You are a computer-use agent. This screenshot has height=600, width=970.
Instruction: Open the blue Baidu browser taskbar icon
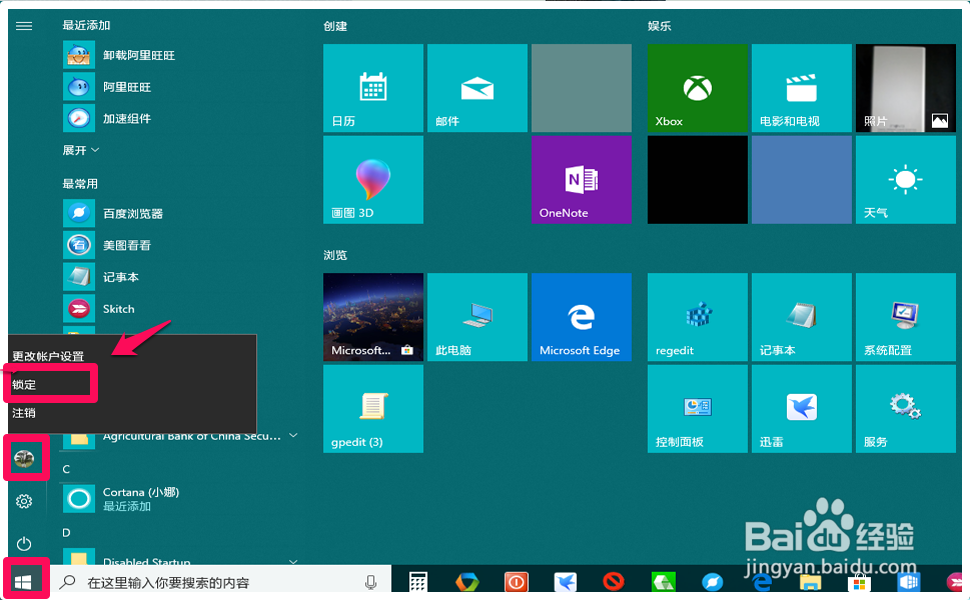[x=712, y=582]
